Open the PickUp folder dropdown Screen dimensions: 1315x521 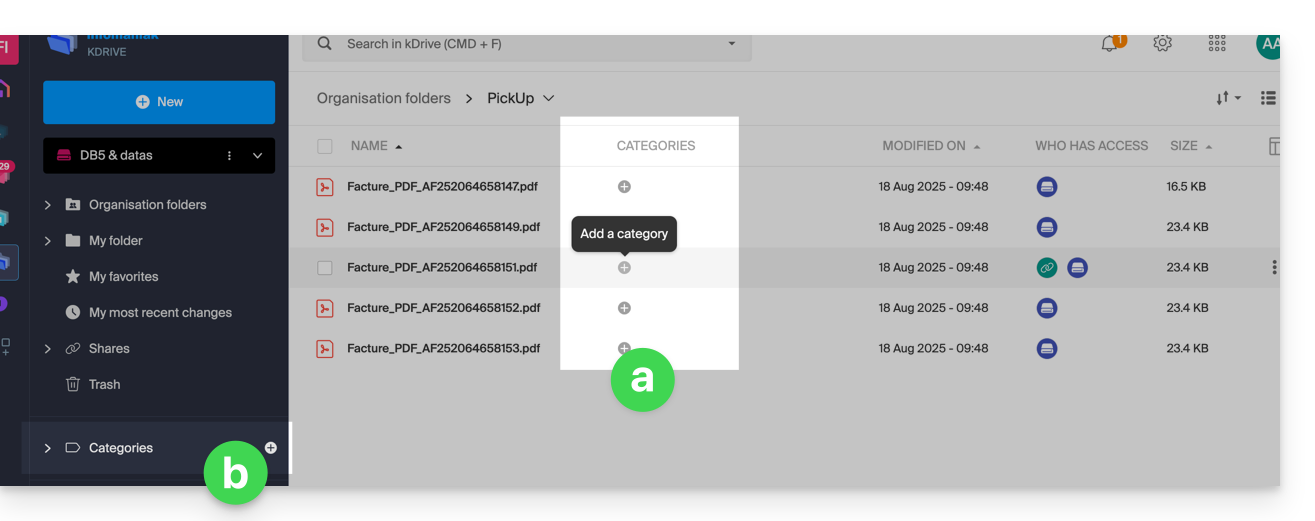548,98
